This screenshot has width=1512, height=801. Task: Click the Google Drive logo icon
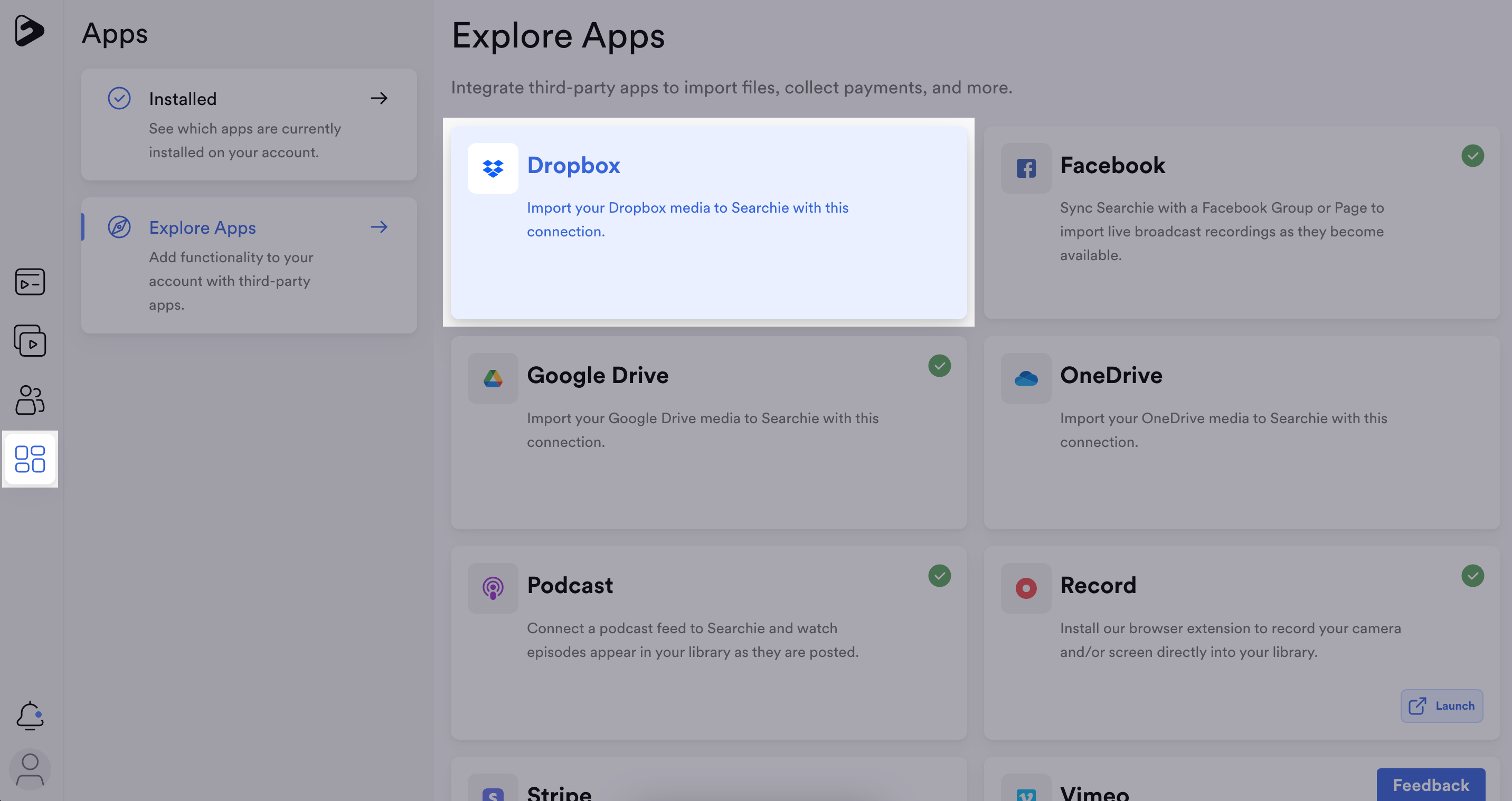tap(493, 378)
